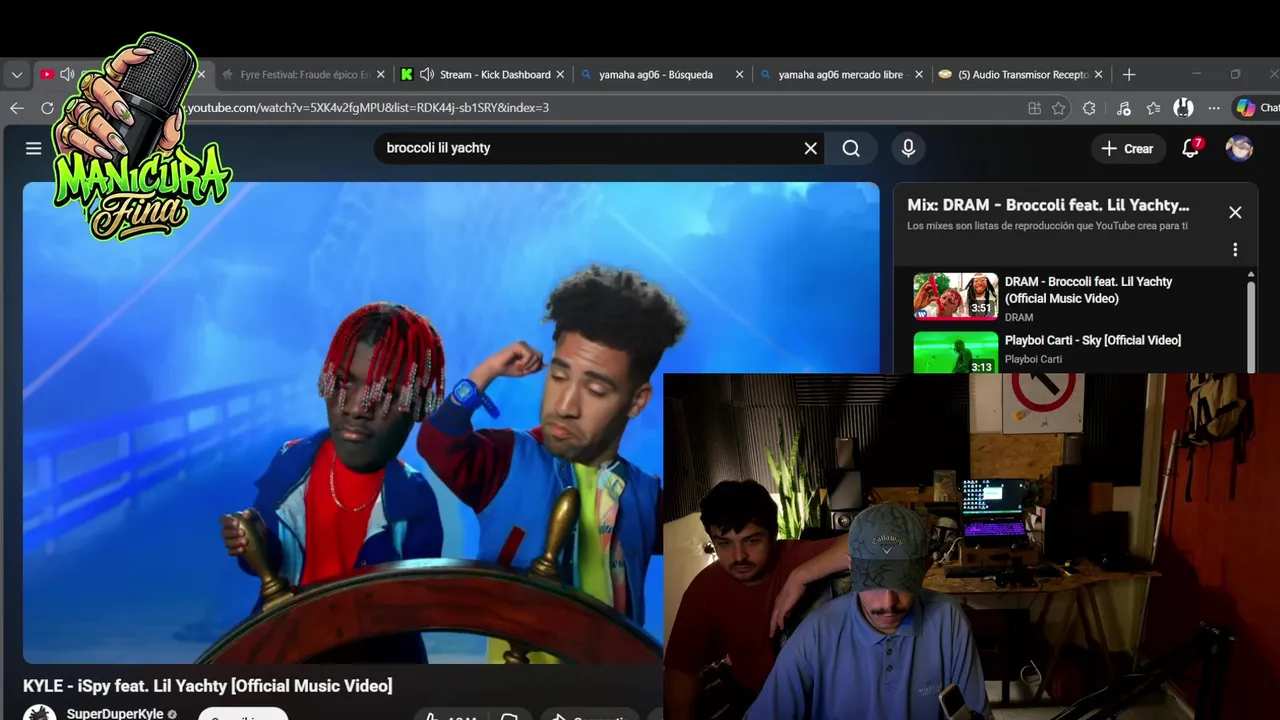Viewport: 1280px width, 720px height.
Task: Mute the Kick Dashboard tab speaker icon
Action: tap(427, 75)
